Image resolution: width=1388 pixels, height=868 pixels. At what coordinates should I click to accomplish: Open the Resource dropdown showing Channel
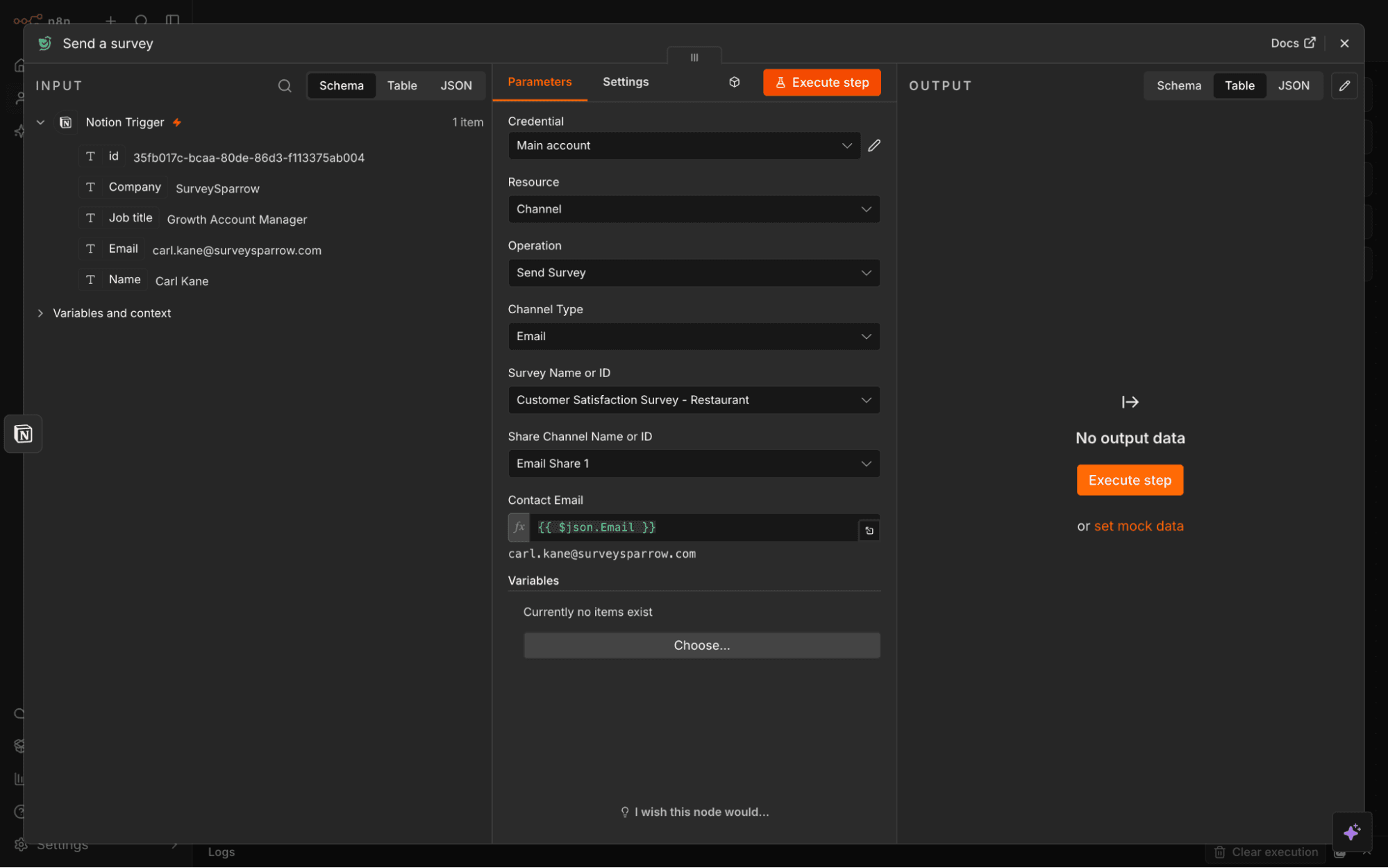tap(694, 209)
